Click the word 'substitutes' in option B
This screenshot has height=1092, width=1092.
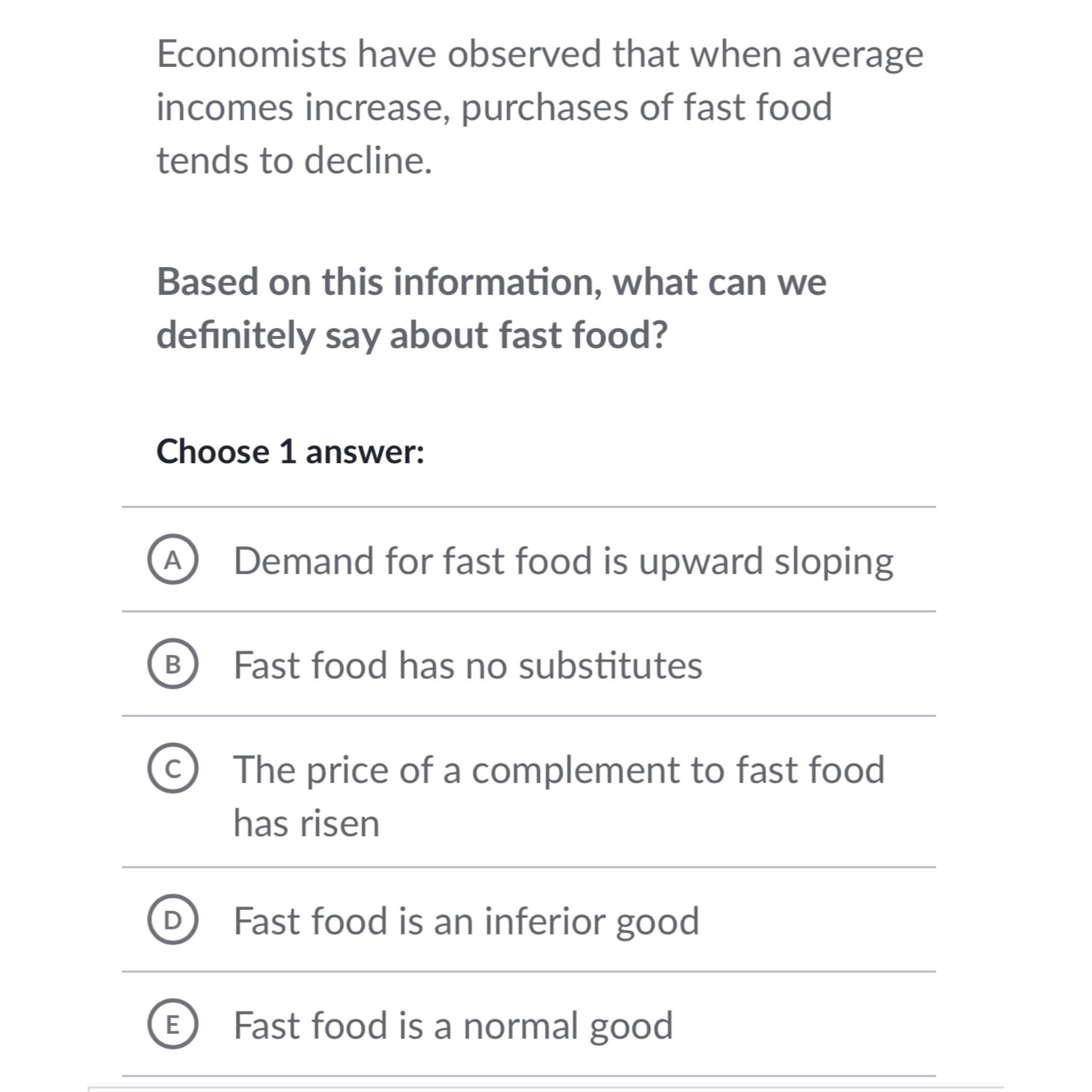(611, 665)
